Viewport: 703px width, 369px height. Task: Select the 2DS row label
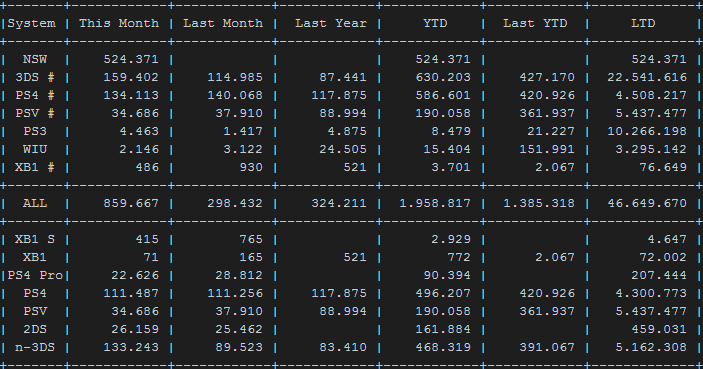click(x=35, y=329)
